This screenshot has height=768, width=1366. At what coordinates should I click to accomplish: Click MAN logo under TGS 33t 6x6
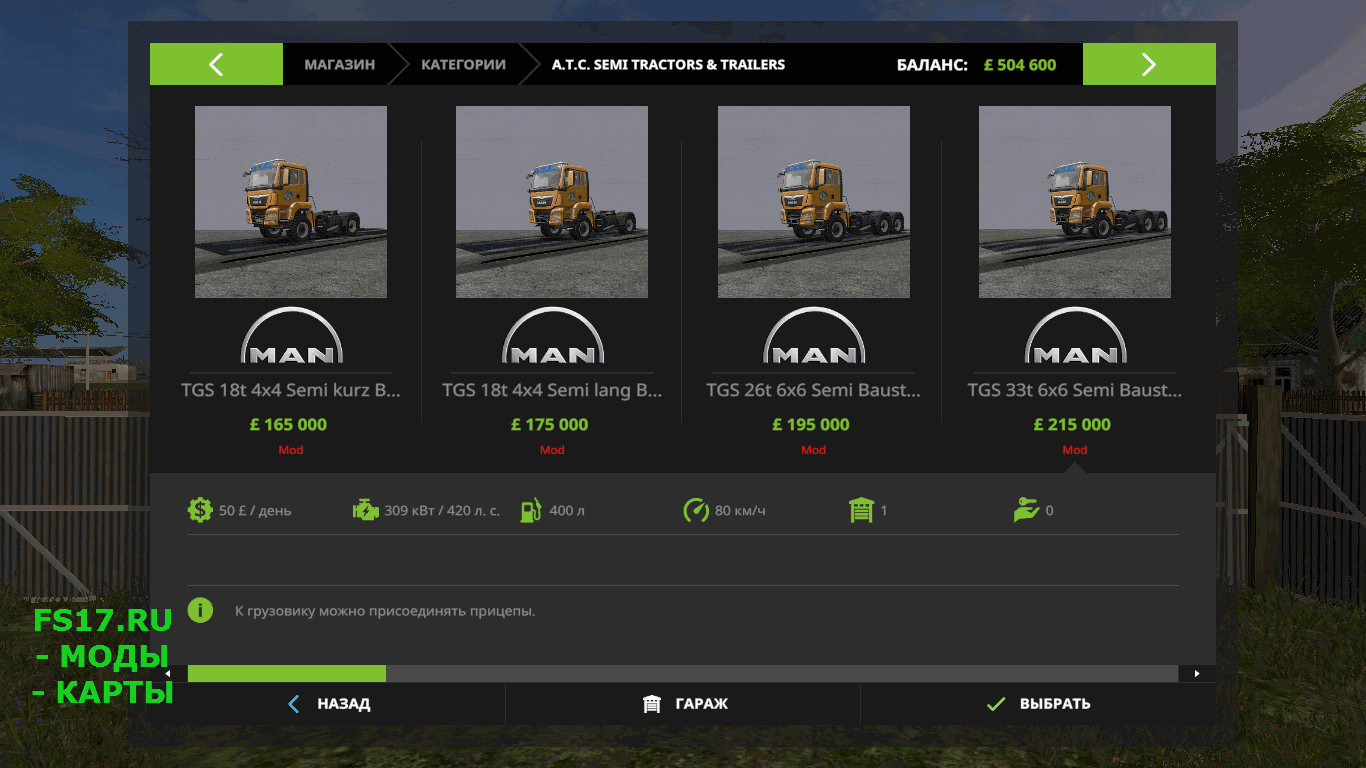click(x=1075, y=335)
